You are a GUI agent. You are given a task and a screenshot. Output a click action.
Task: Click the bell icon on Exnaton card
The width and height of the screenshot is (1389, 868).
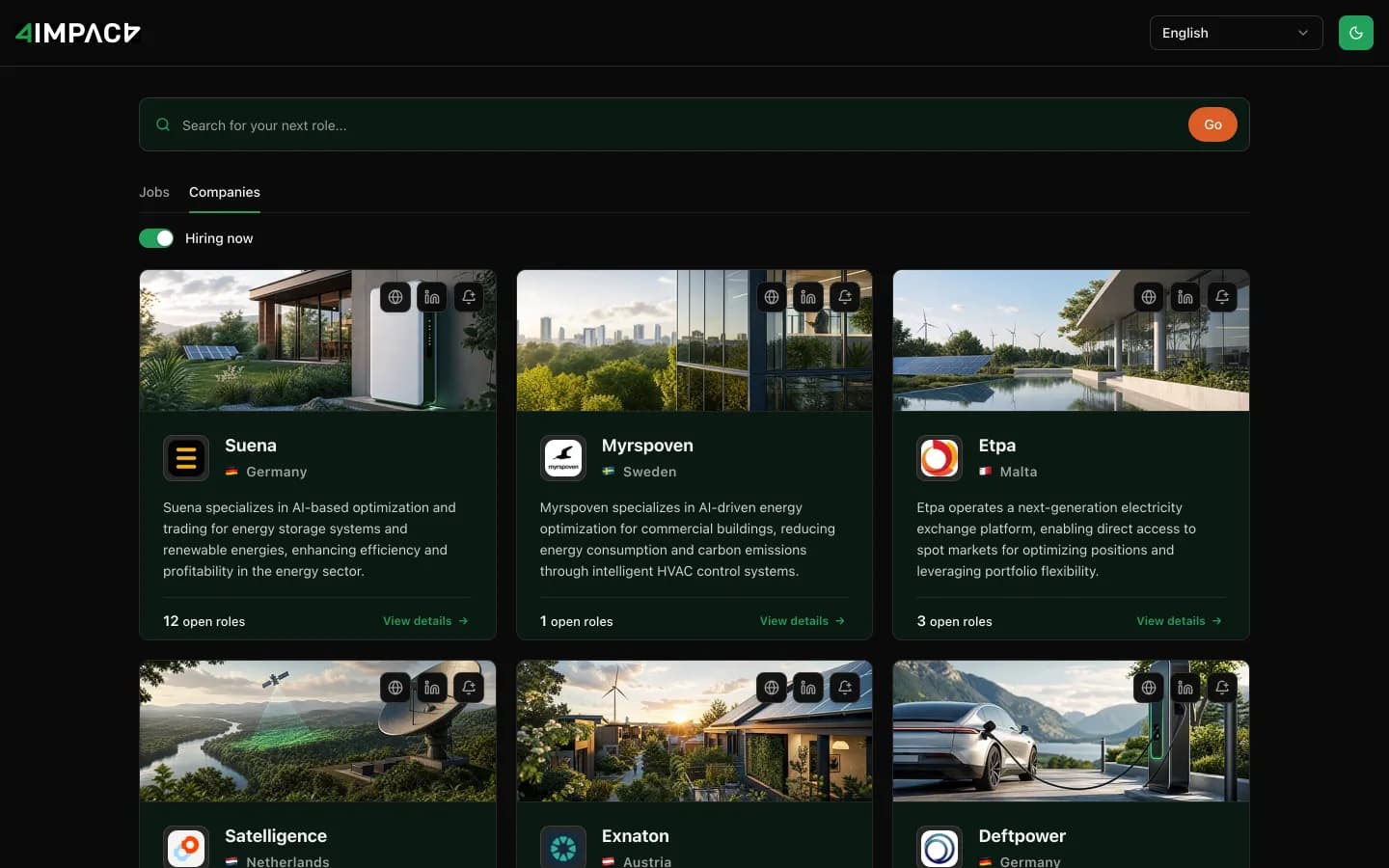pos(845,688)
